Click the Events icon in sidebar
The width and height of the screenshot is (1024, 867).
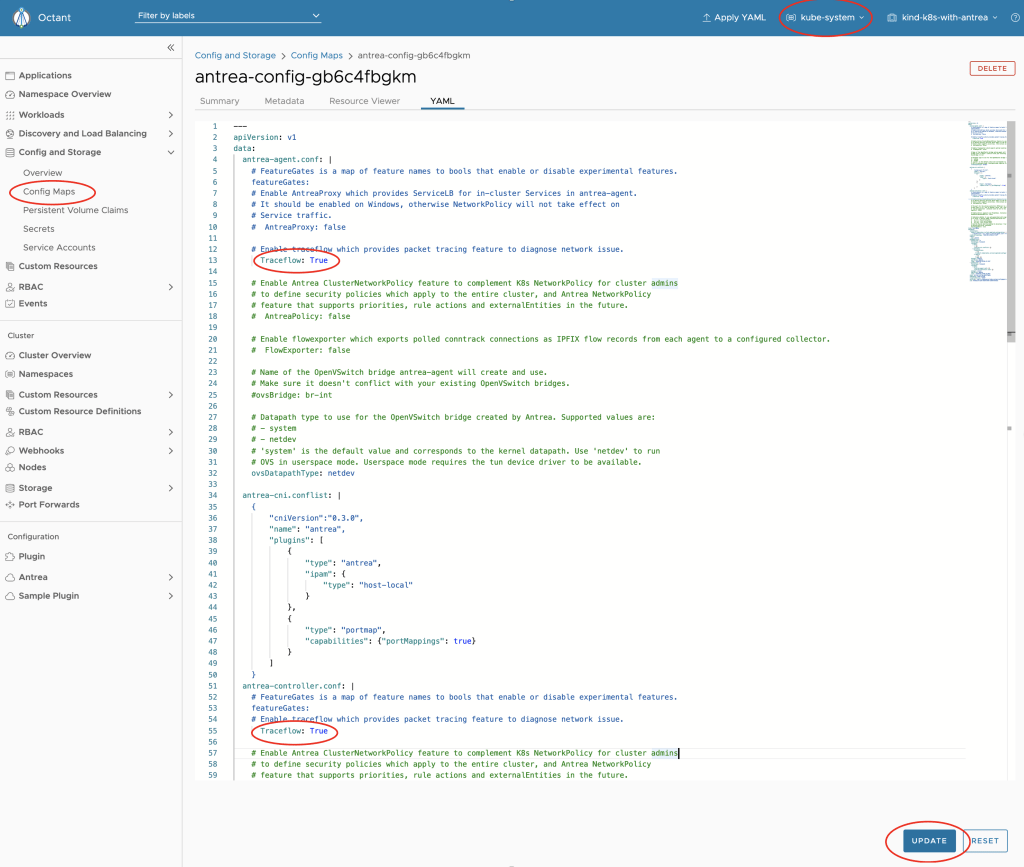click(10, 304)
